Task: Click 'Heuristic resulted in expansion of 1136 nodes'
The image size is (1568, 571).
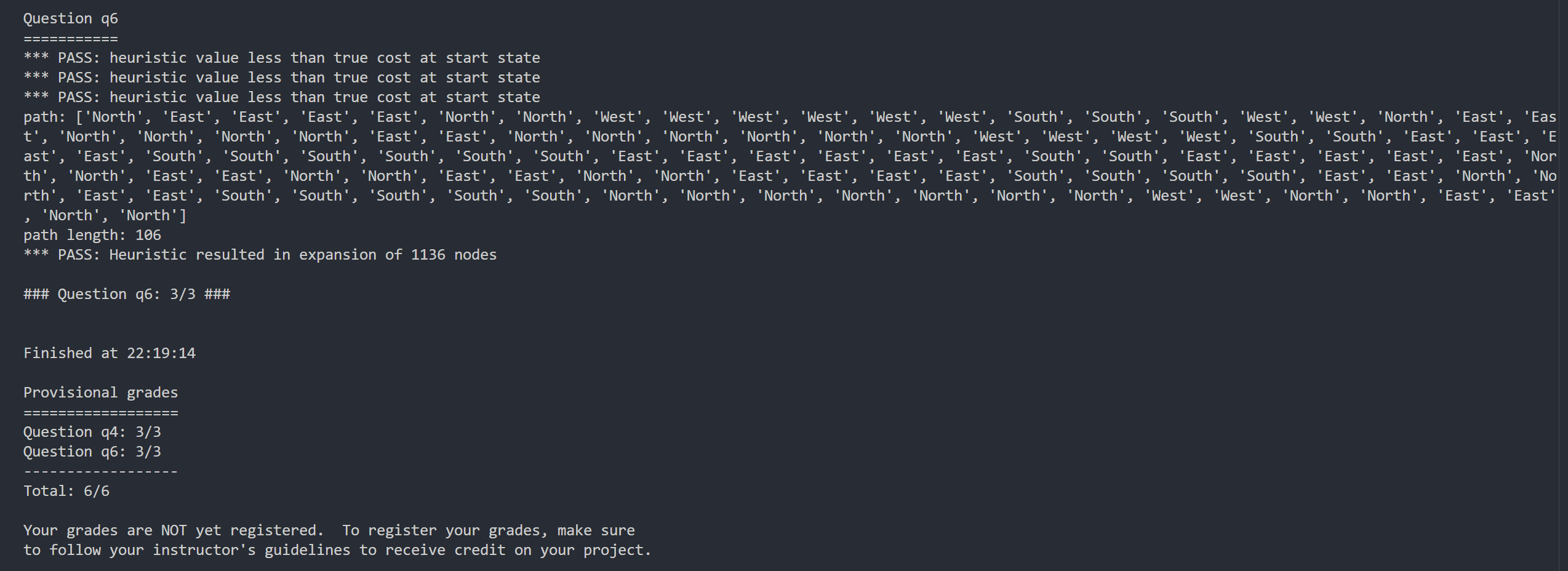Action: click(303, 255)
